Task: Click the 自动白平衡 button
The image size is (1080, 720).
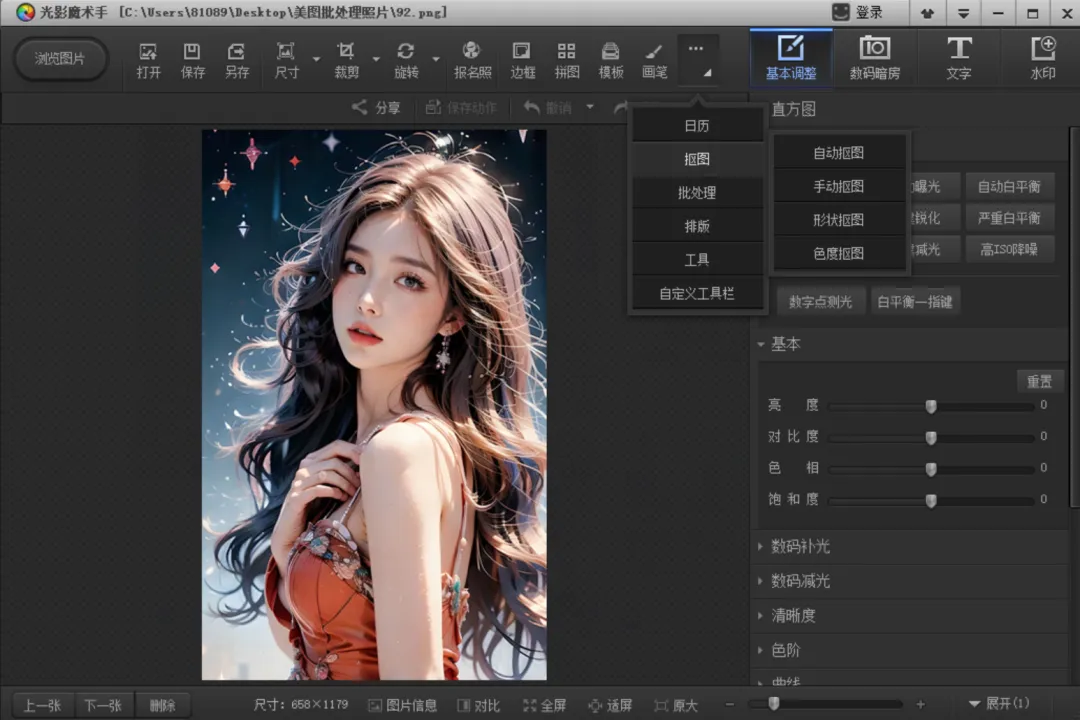Action: [1009, 186]
